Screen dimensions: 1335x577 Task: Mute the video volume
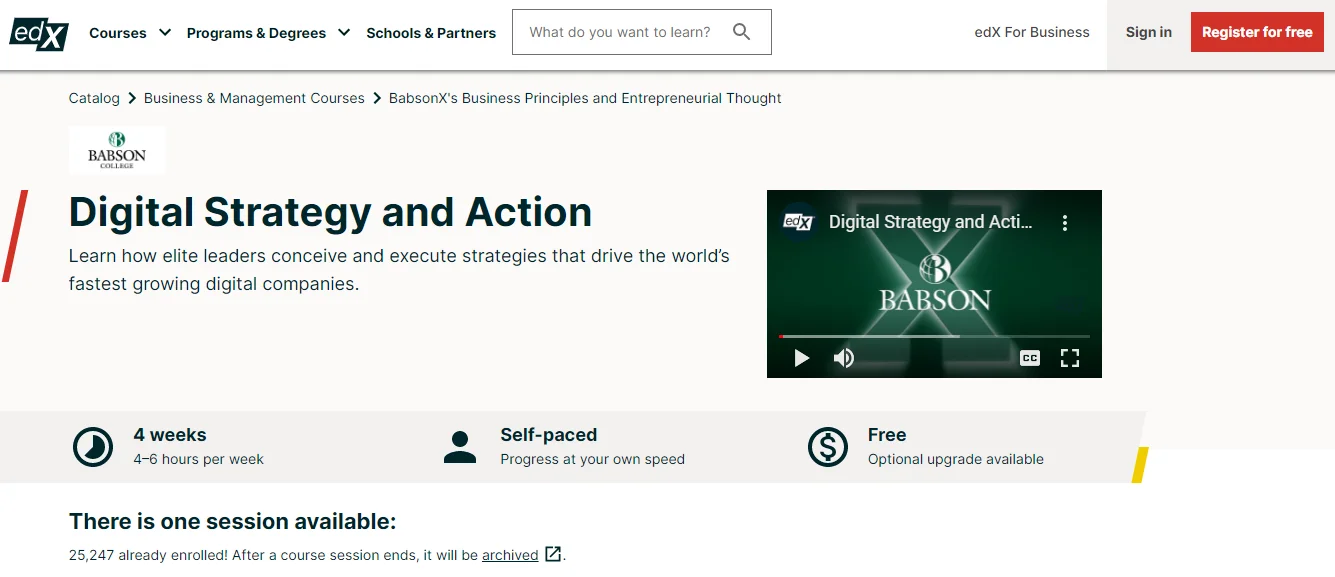click(x=844, y=358)
